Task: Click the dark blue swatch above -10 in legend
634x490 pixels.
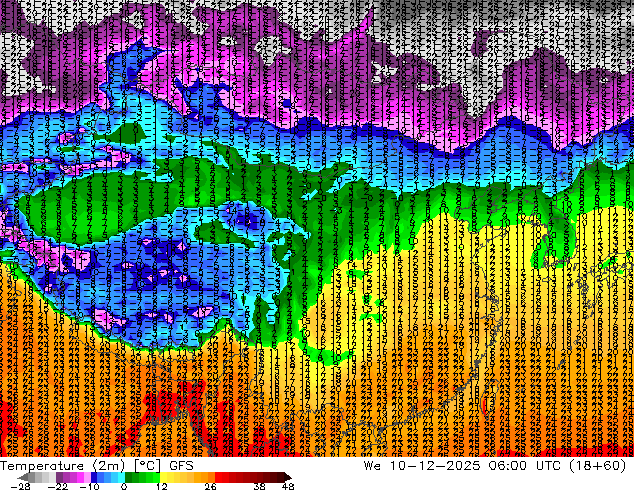Action: click(94, 477)
